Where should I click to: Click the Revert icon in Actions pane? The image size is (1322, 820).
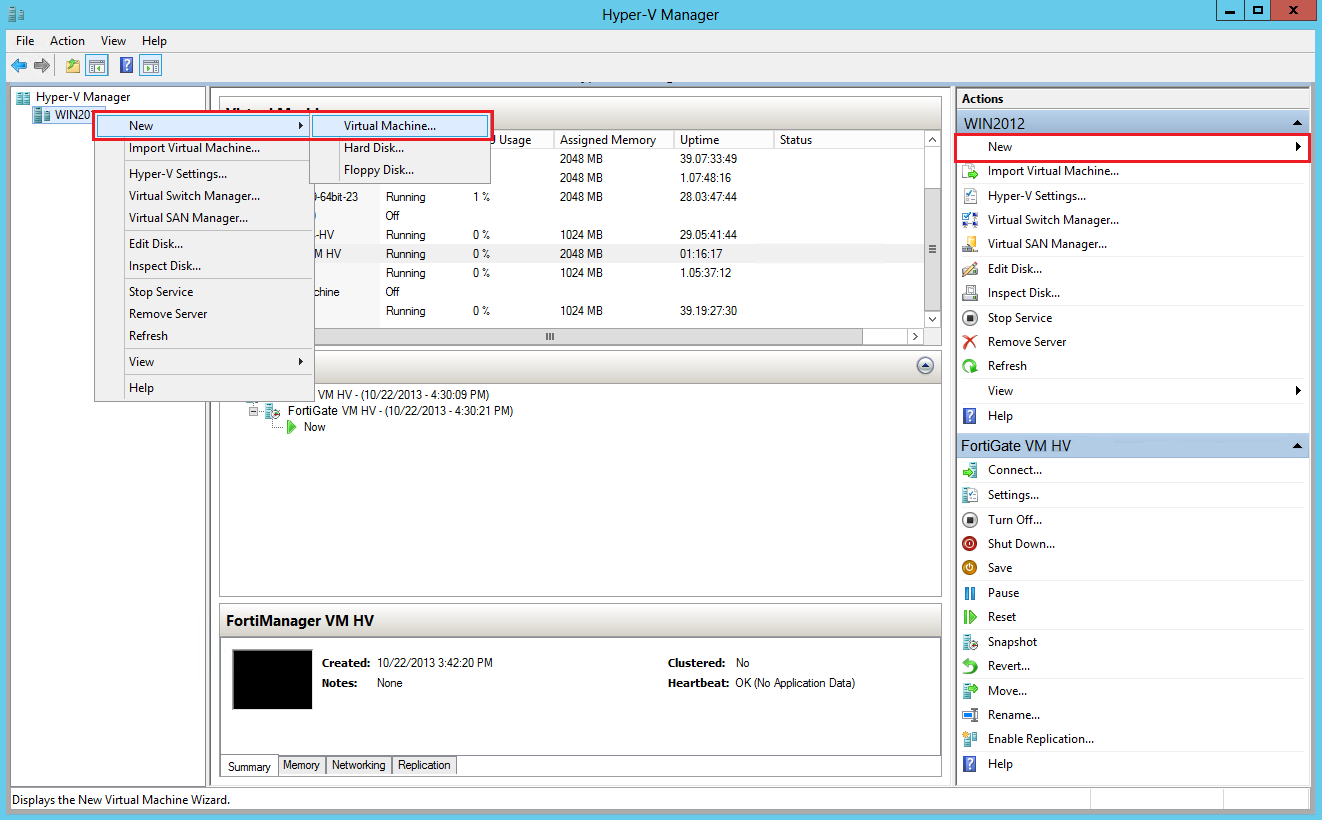[x=969, y=666]
